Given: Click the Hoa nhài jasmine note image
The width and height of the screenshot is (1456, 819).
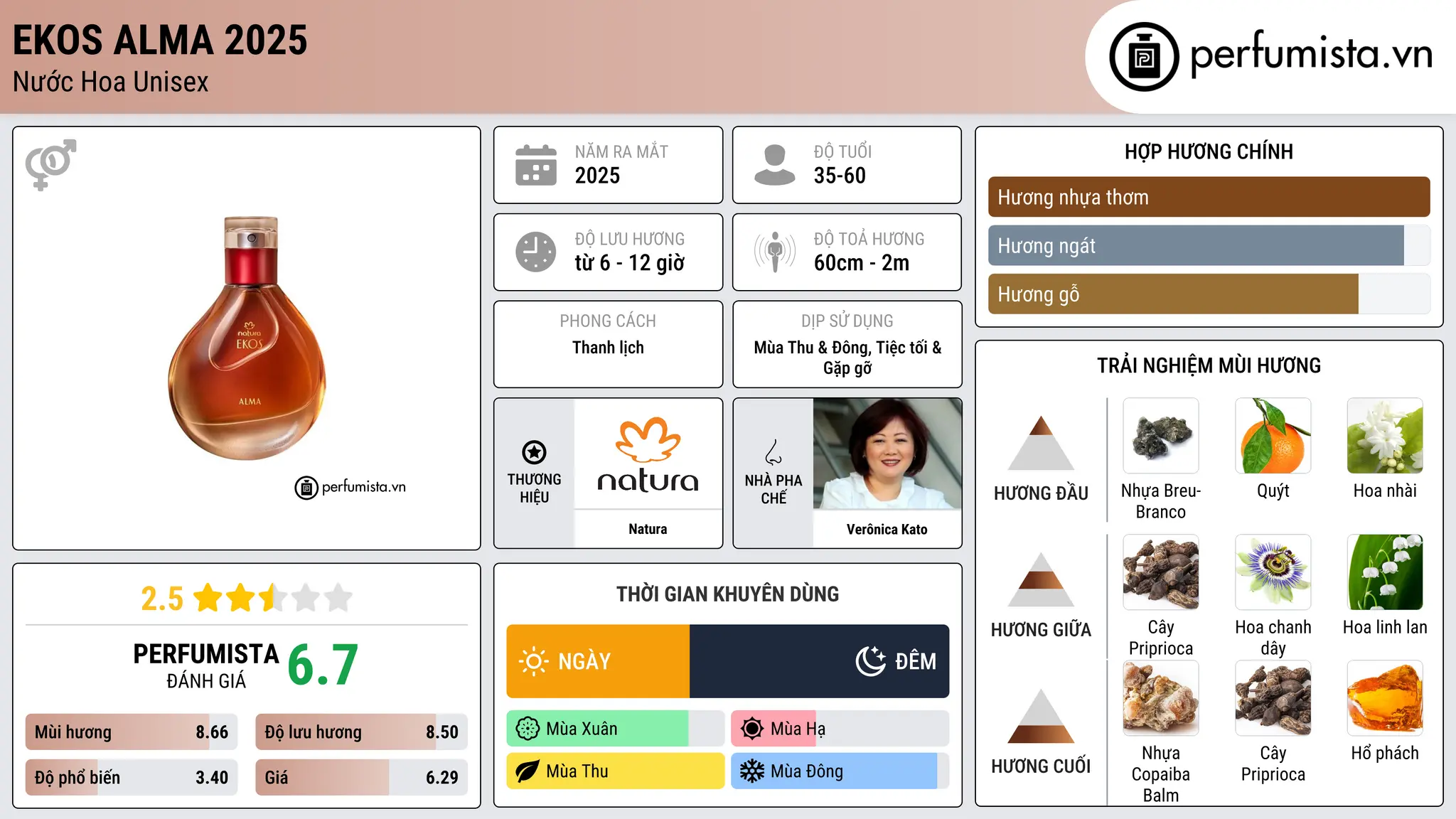Looking at the screenshot, I should click(x=1385, y=436).
